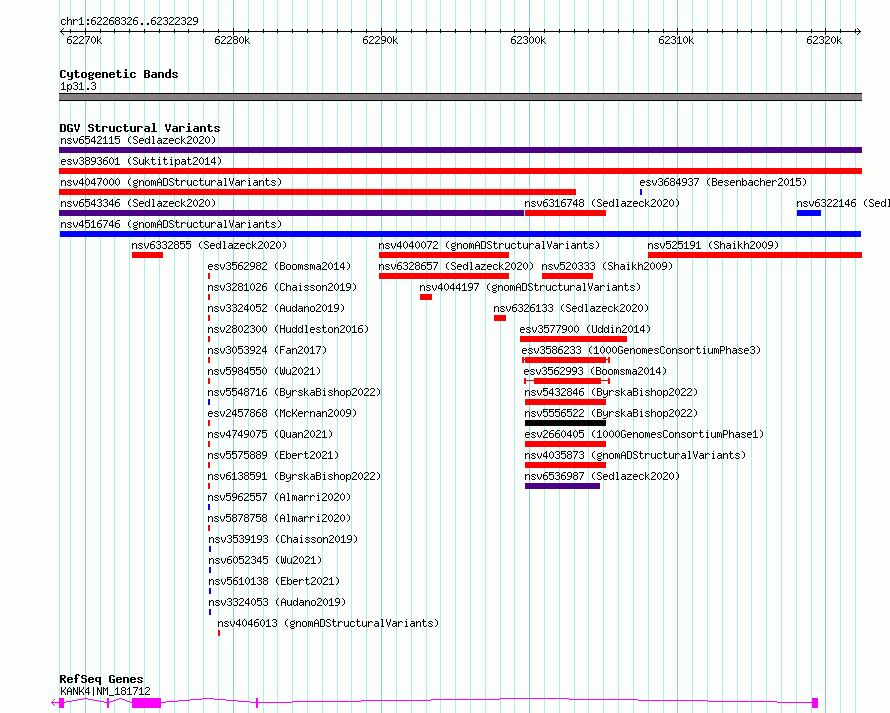
Task: Select the nsv6328657 (Sedlazeck2020) label
Action: [x=456, y=266]
